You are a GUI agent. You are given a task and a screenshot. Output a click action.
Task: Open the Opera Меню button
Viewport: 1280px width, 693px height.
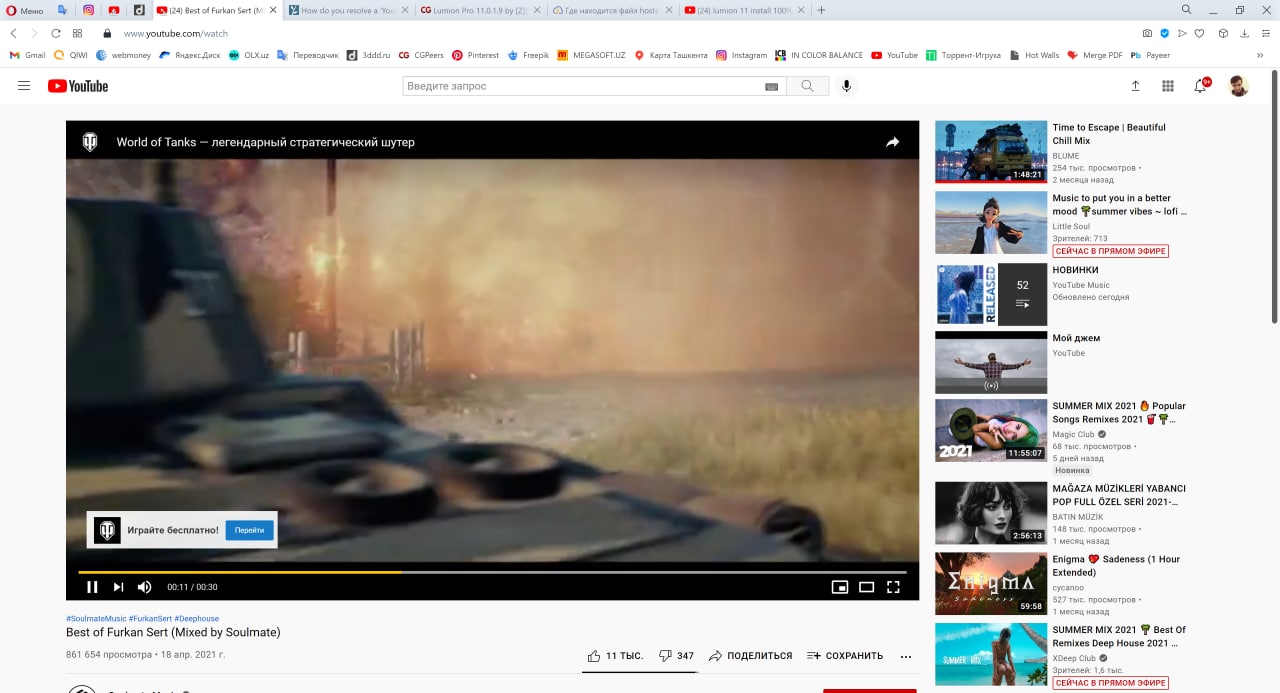click(25, 10)
